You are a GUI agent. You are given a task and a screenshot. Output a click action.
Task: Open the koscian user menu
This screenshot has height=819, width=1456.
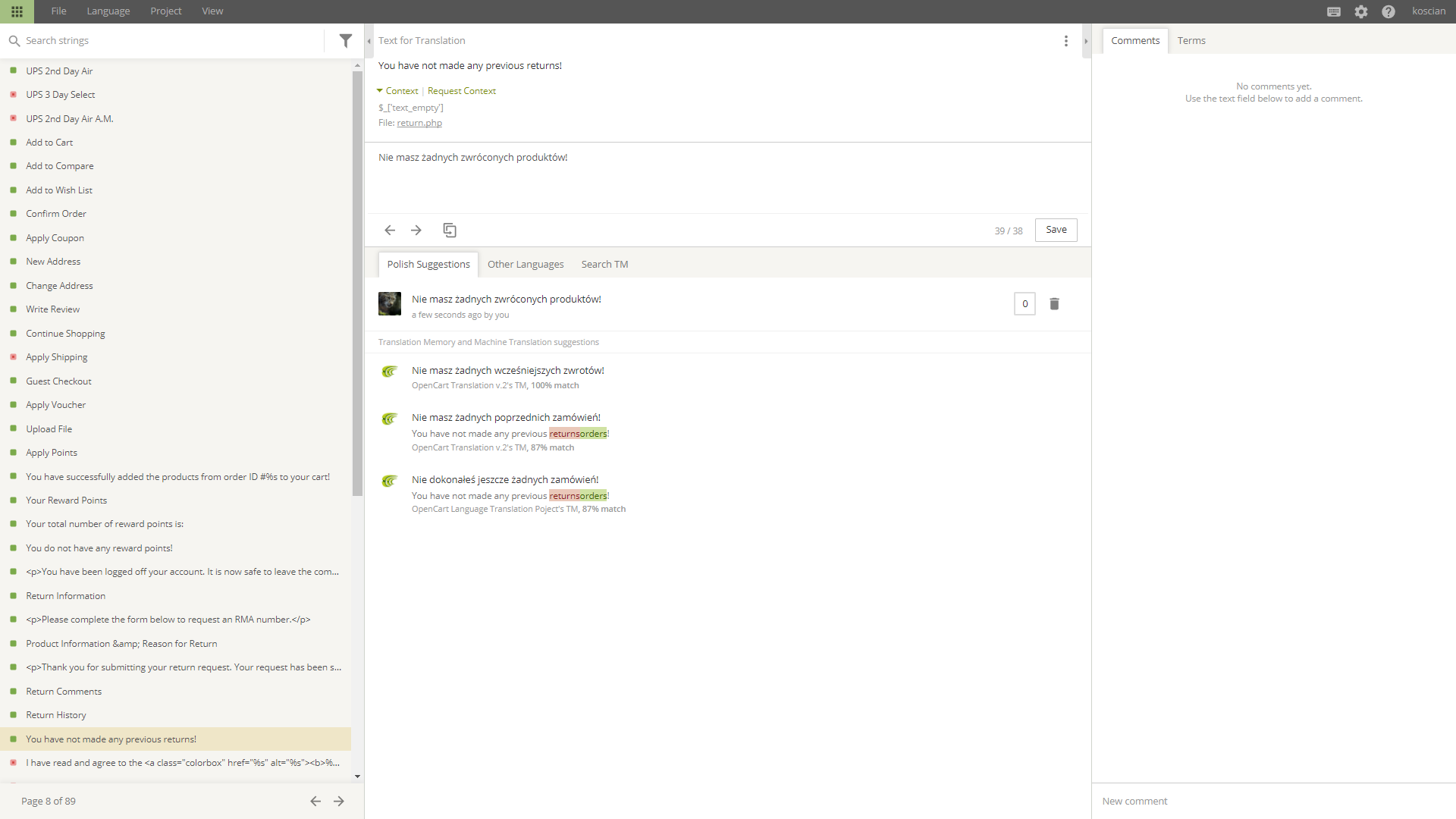point(1429,11)
